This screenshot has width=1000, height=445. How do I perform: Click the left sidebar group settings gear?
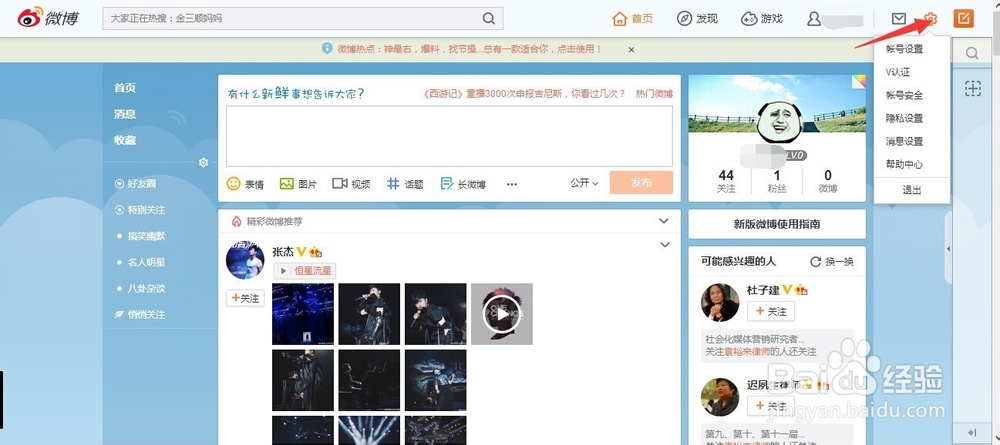coord(203,163)
